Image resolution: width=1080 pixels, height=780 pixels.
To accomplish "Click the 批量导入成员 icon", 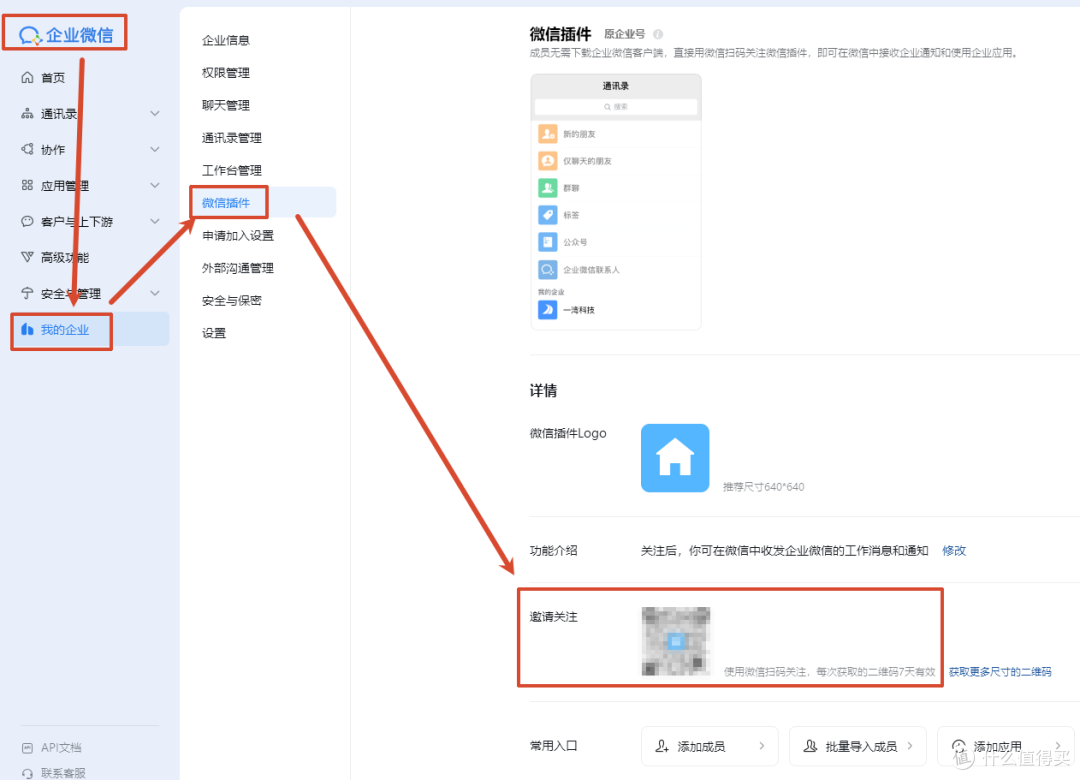I will 810,746.
